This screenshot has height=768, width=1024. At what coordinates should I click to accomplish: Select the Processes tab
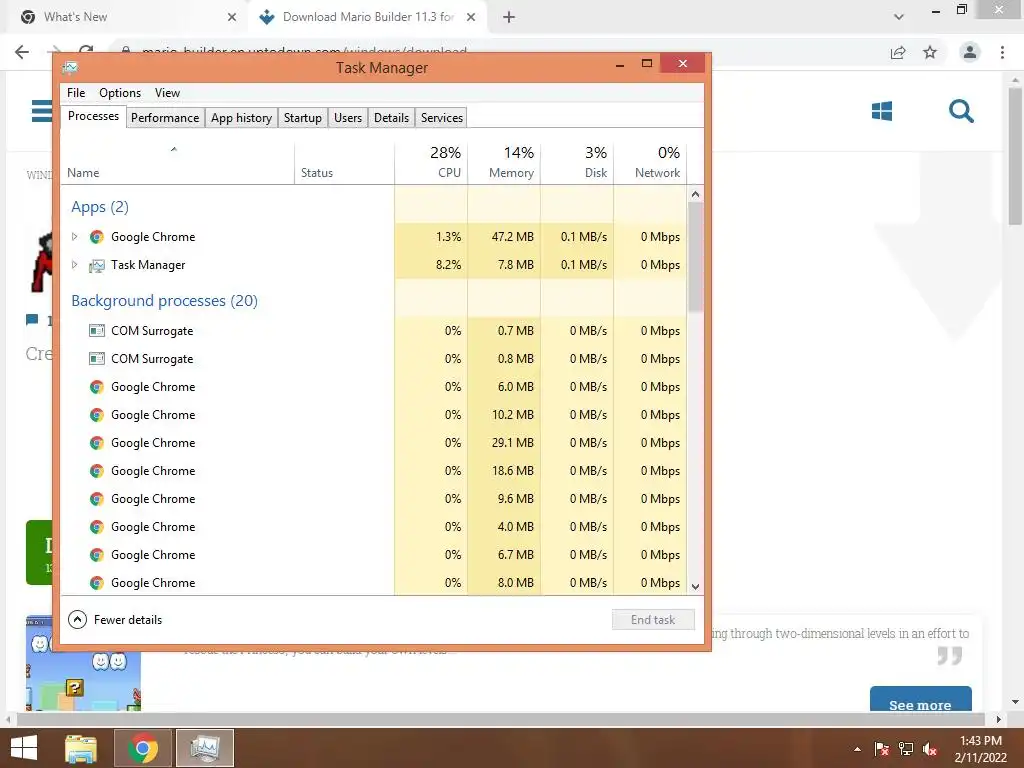coord(93,116)
